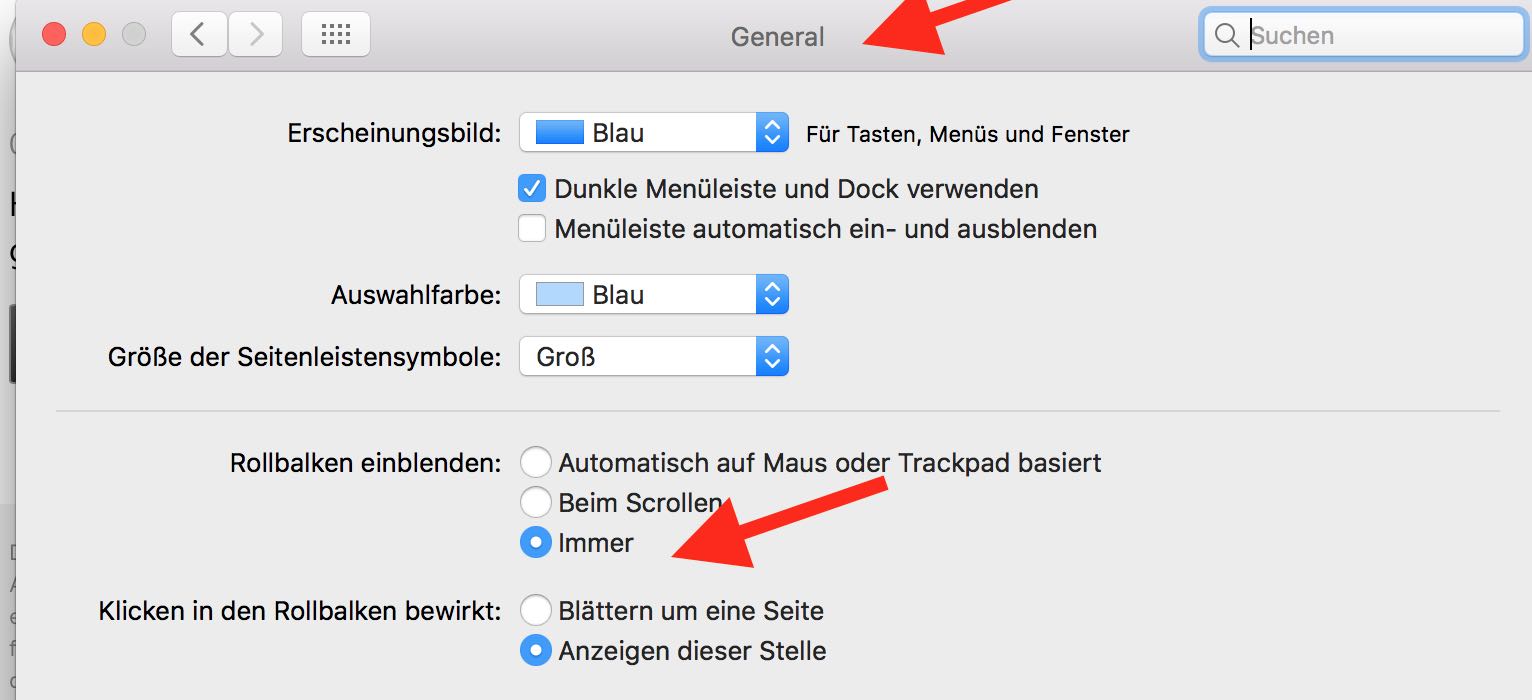Choose 'Blättern um eine Seite' option
1532x700 pixels.
536,610
